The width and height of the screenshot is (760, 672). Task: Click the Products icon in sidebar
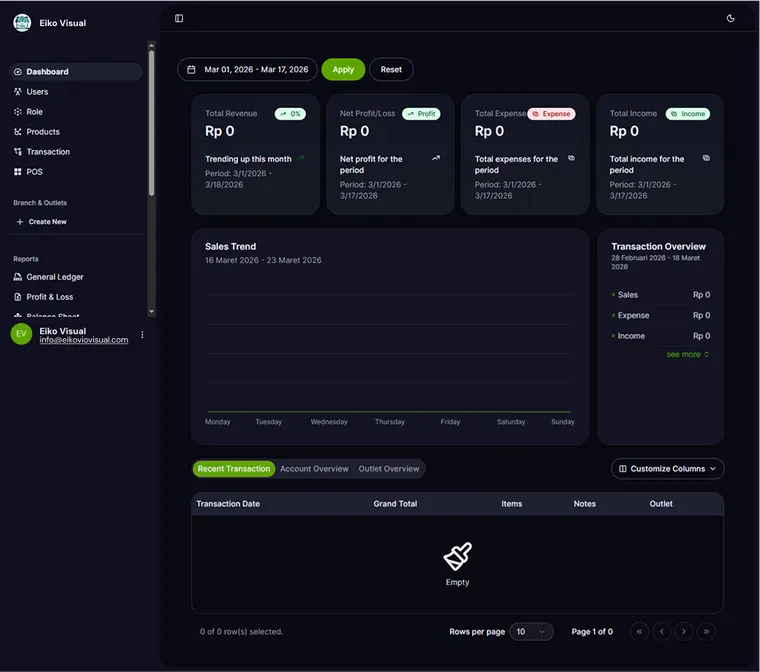coord(18,132)
